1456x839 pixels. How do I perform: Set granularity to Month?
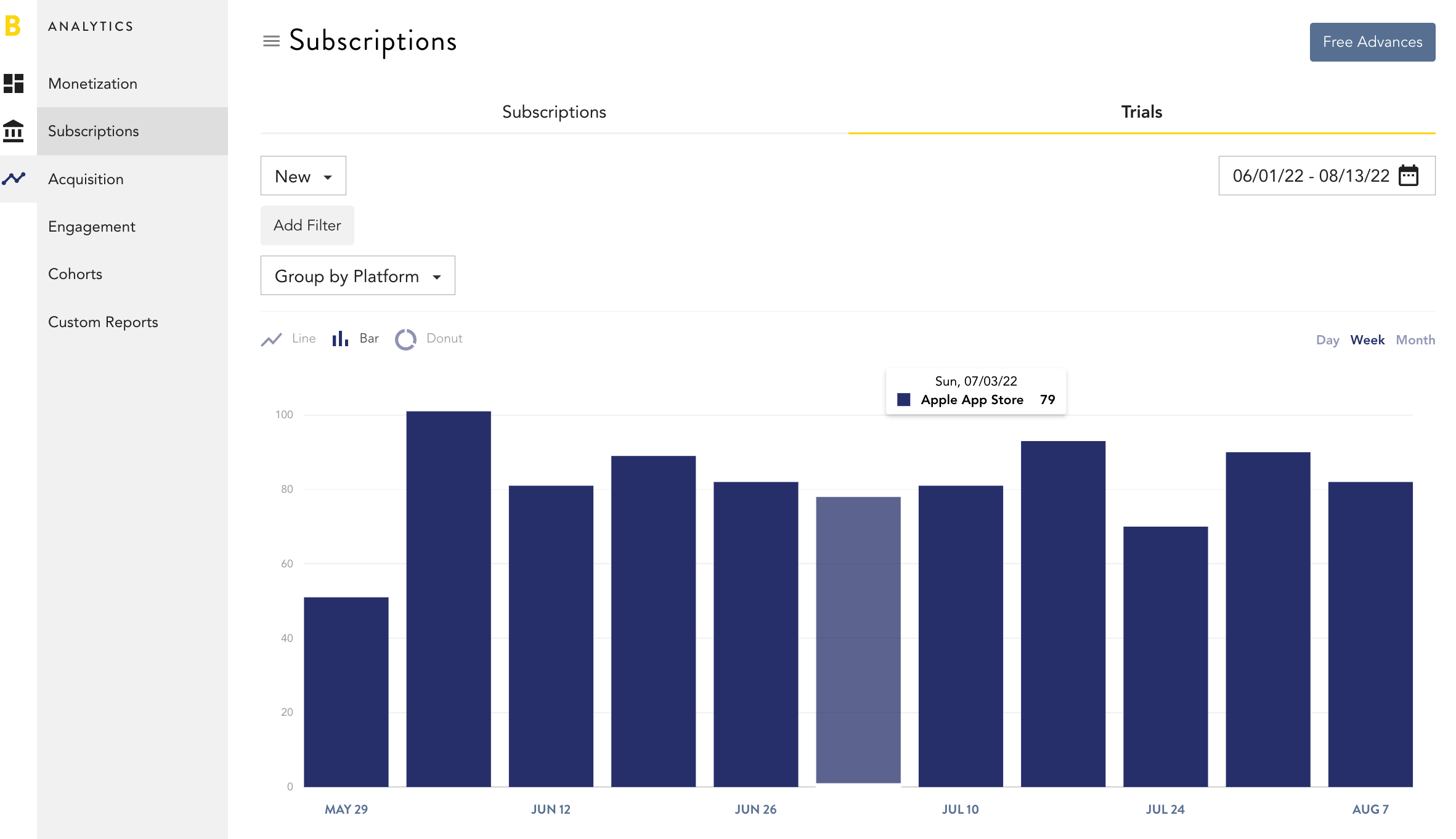click(1415, 340)
